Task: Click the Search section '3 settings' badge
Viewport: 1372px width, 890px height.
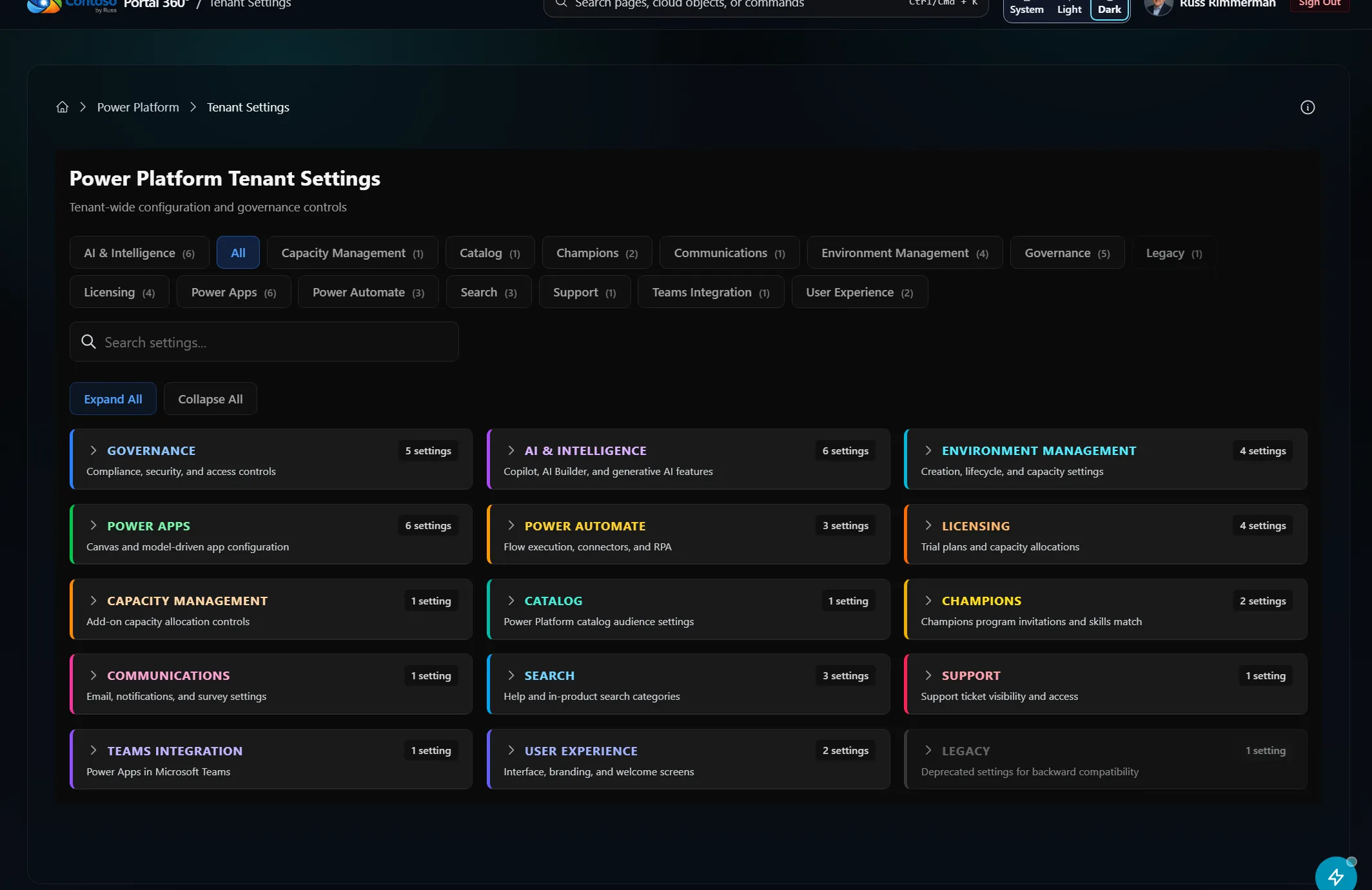Action: click(845, 675)
